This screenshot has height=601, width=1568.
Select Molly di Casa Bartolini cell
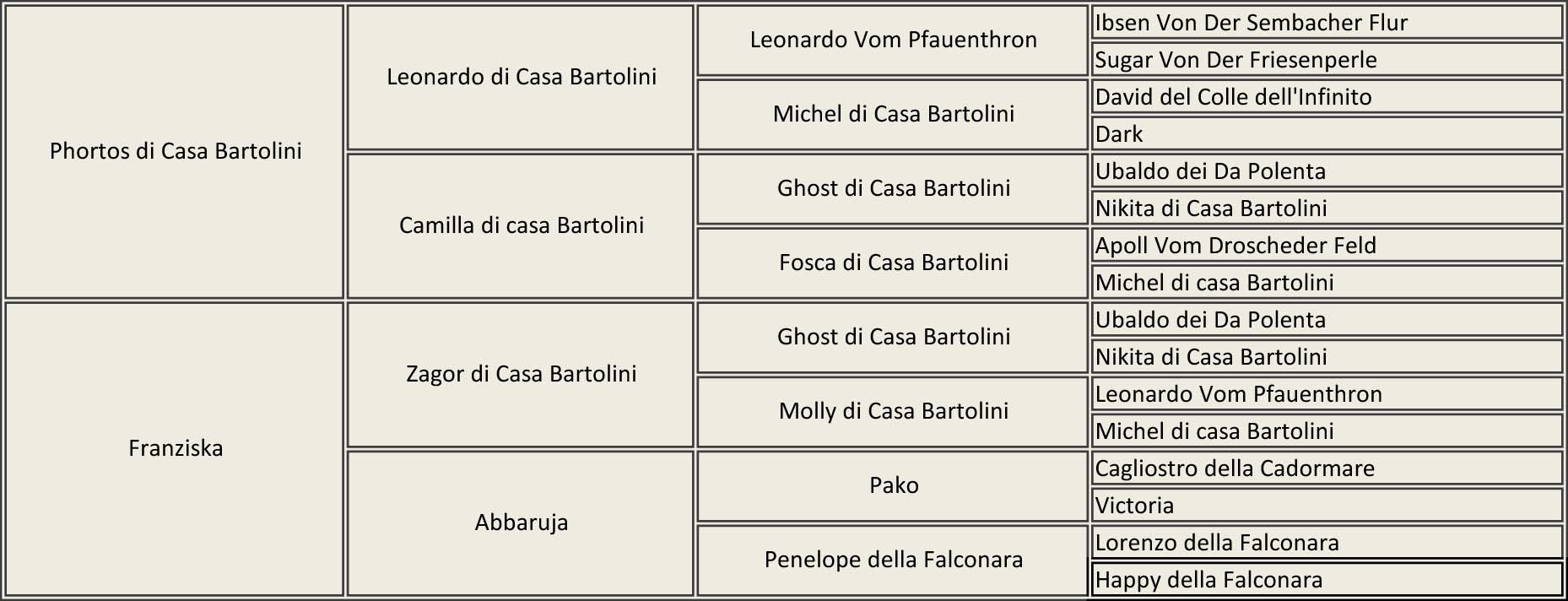[x=893, y=411]
